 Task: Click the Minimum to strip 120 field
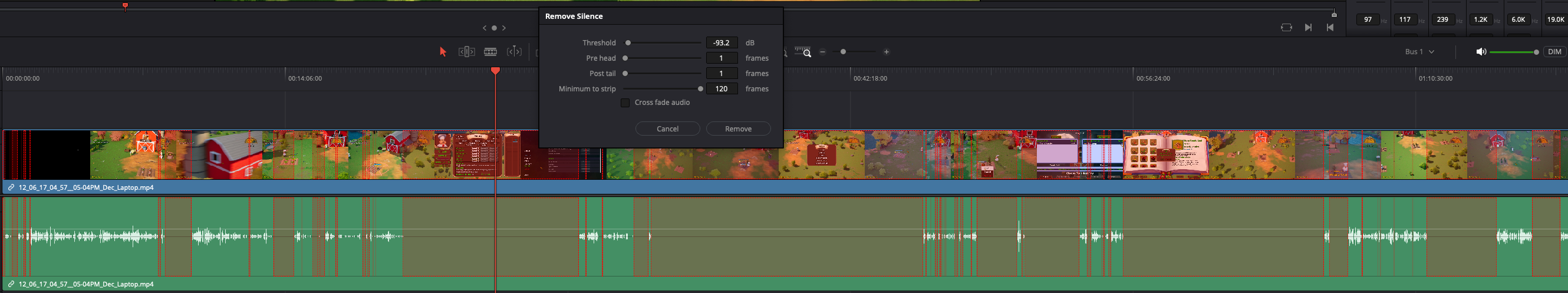722,89
